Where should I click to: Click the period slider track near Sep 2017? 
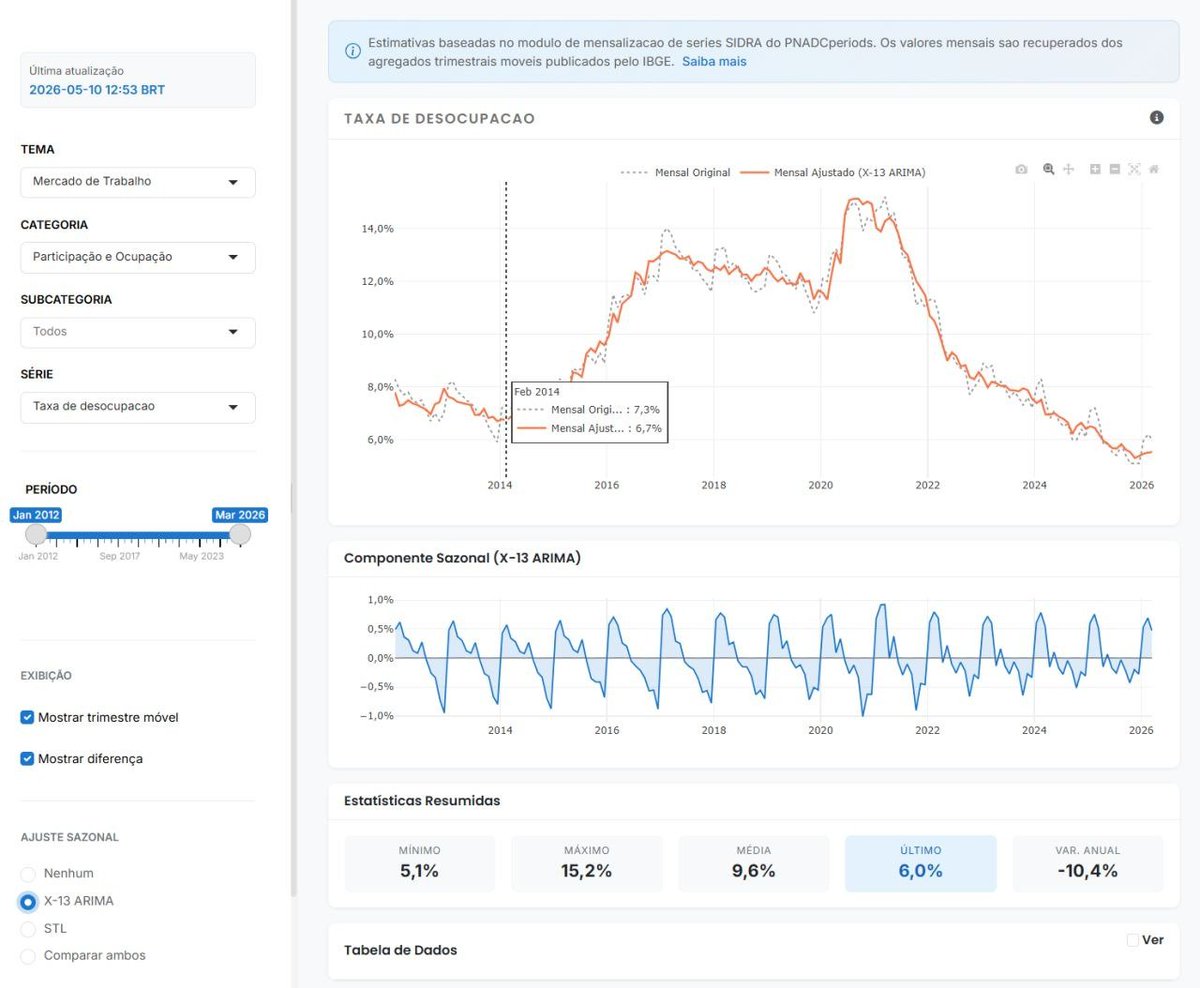pyautogui.click(x=118, y=536)
